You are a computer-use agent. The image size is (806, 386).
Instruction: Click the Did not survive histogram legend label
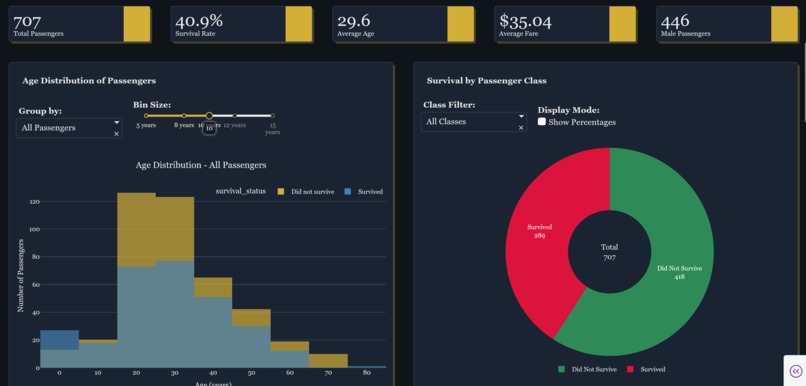[313, 192]
